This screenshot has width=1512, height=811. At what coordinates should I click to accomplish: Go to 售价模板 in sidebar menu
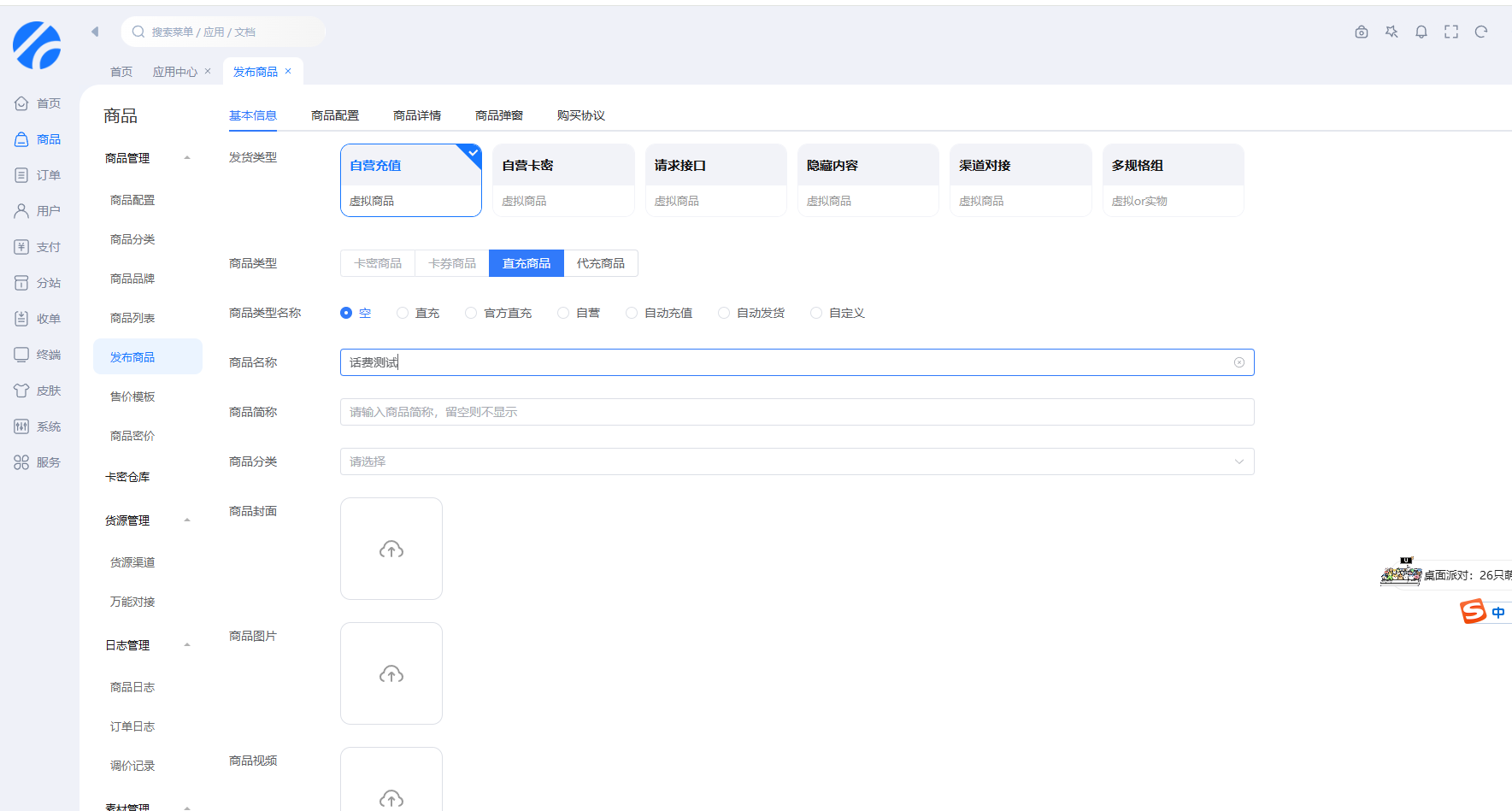click(131, 396)
